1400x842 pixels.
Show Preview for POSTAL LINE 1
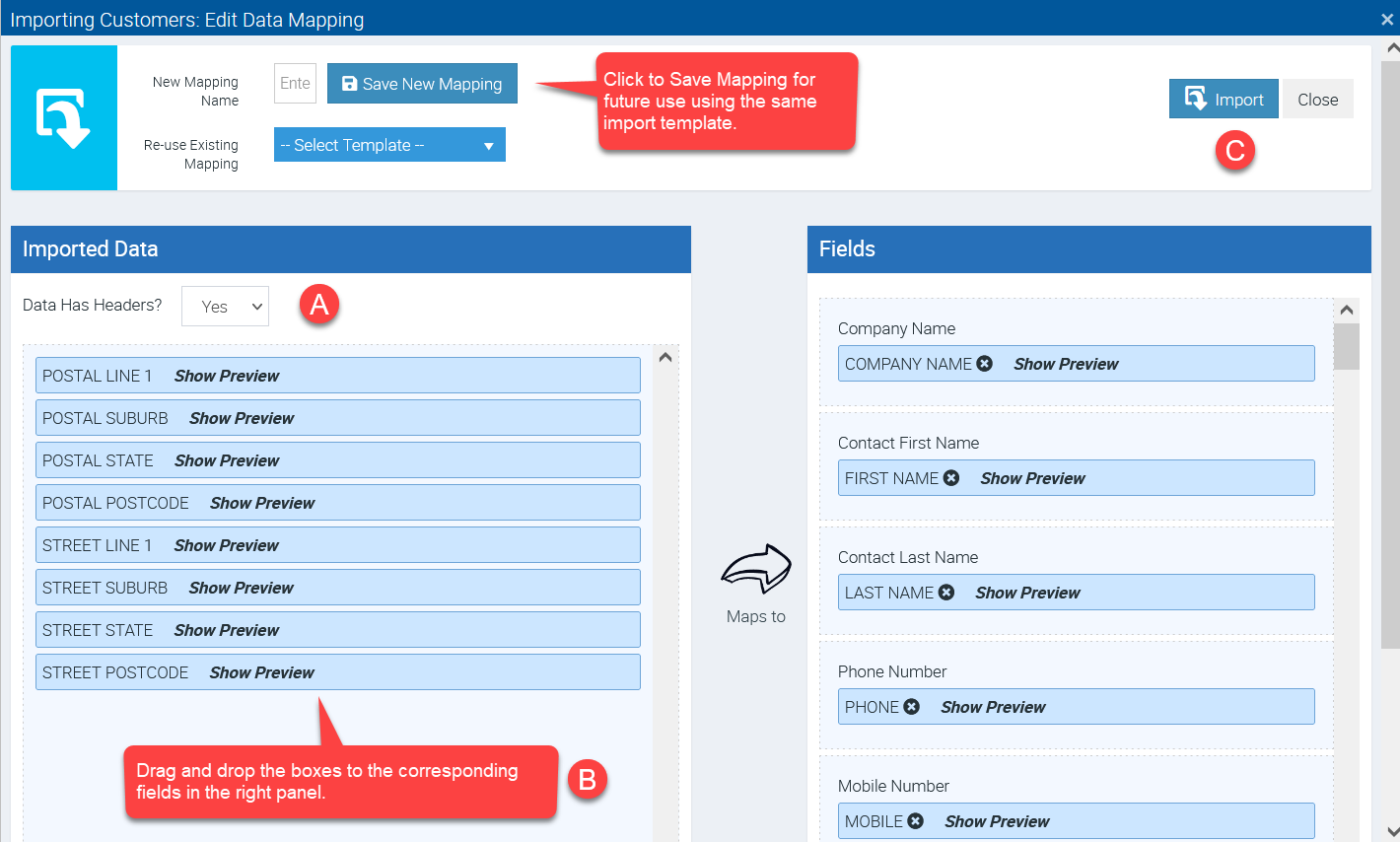227,376
